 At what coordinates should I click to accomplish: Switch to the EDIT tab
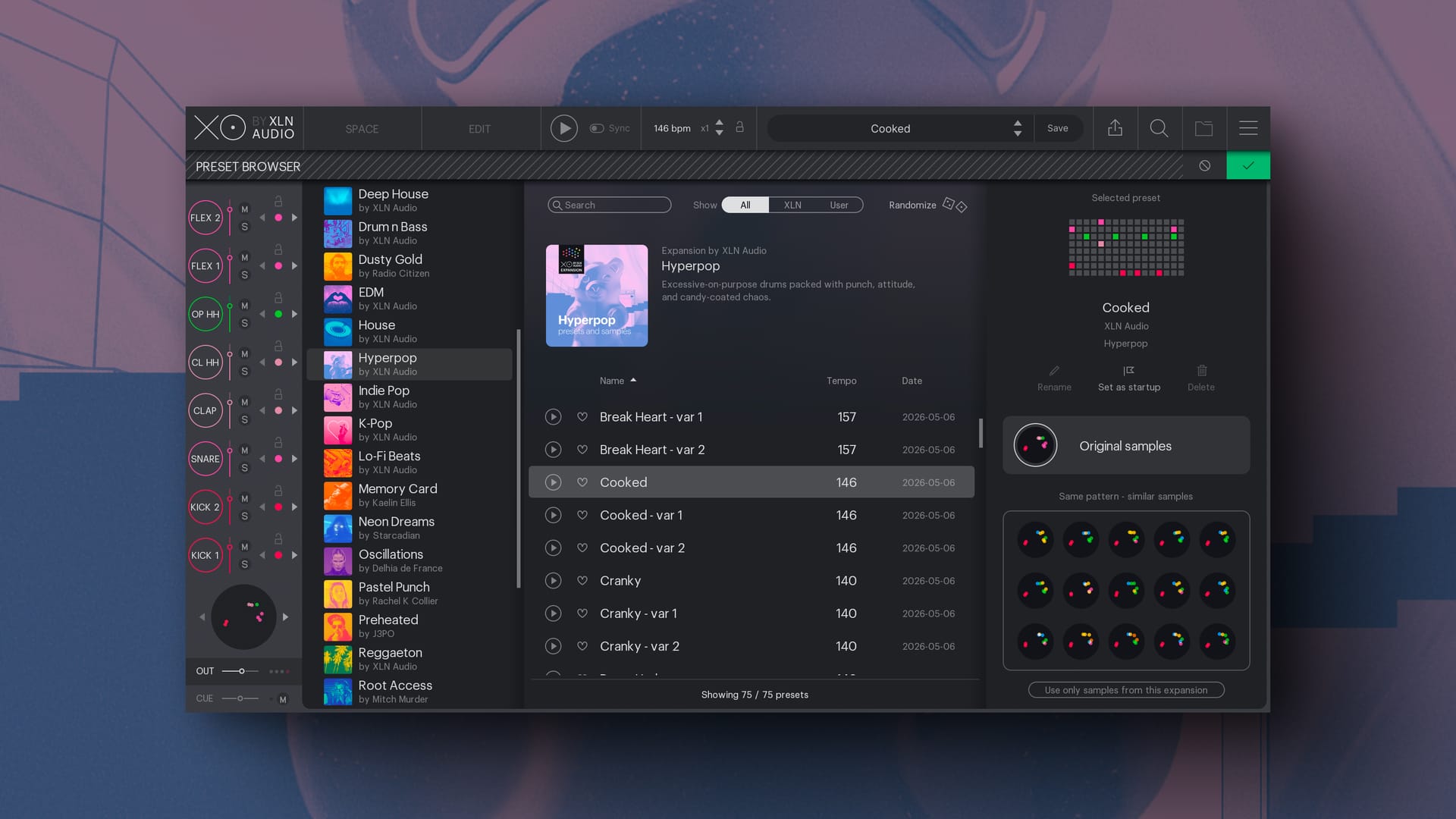479,129
